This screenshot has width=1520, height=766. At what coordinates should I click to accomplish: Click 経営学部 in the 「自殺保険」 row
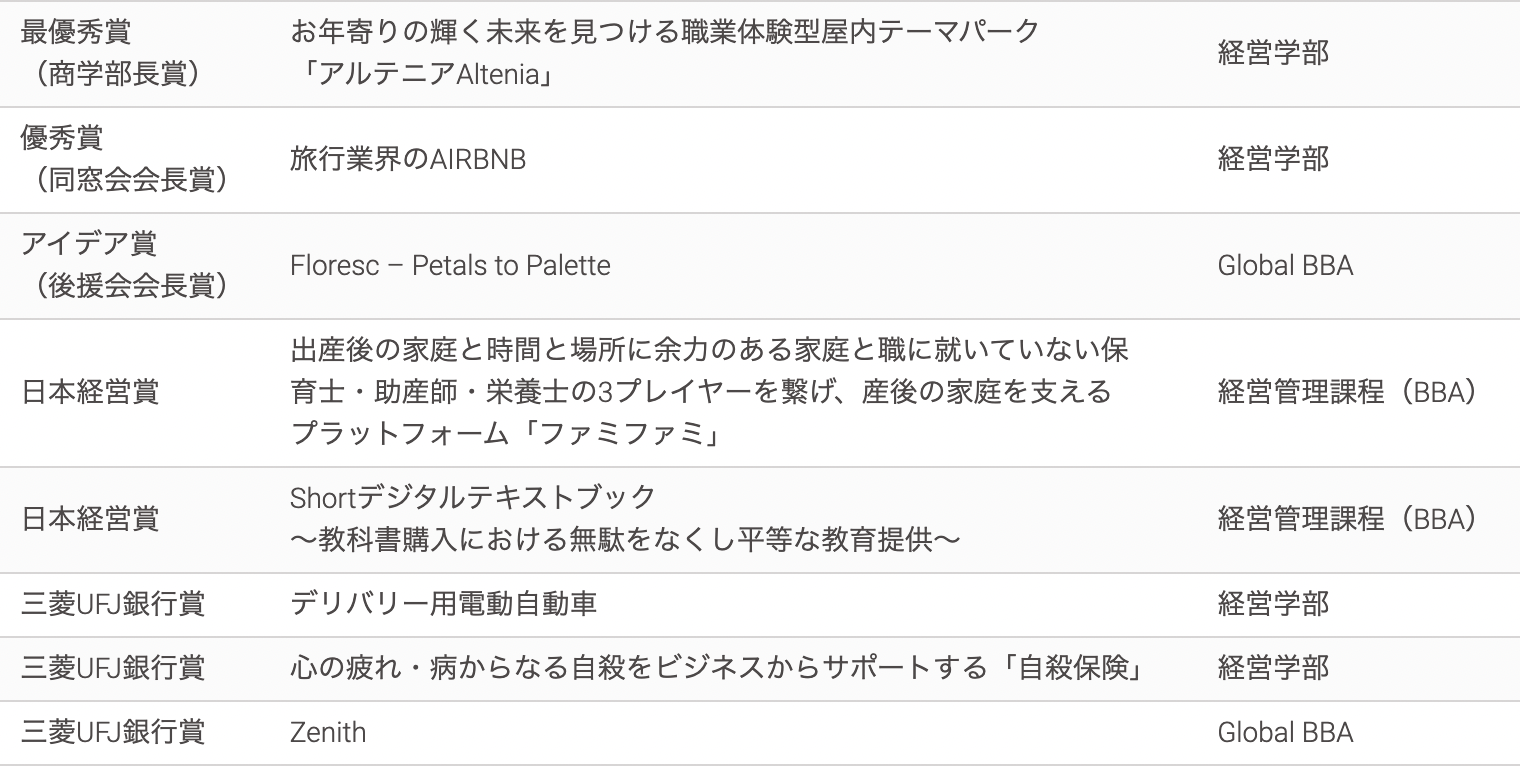1273,668
